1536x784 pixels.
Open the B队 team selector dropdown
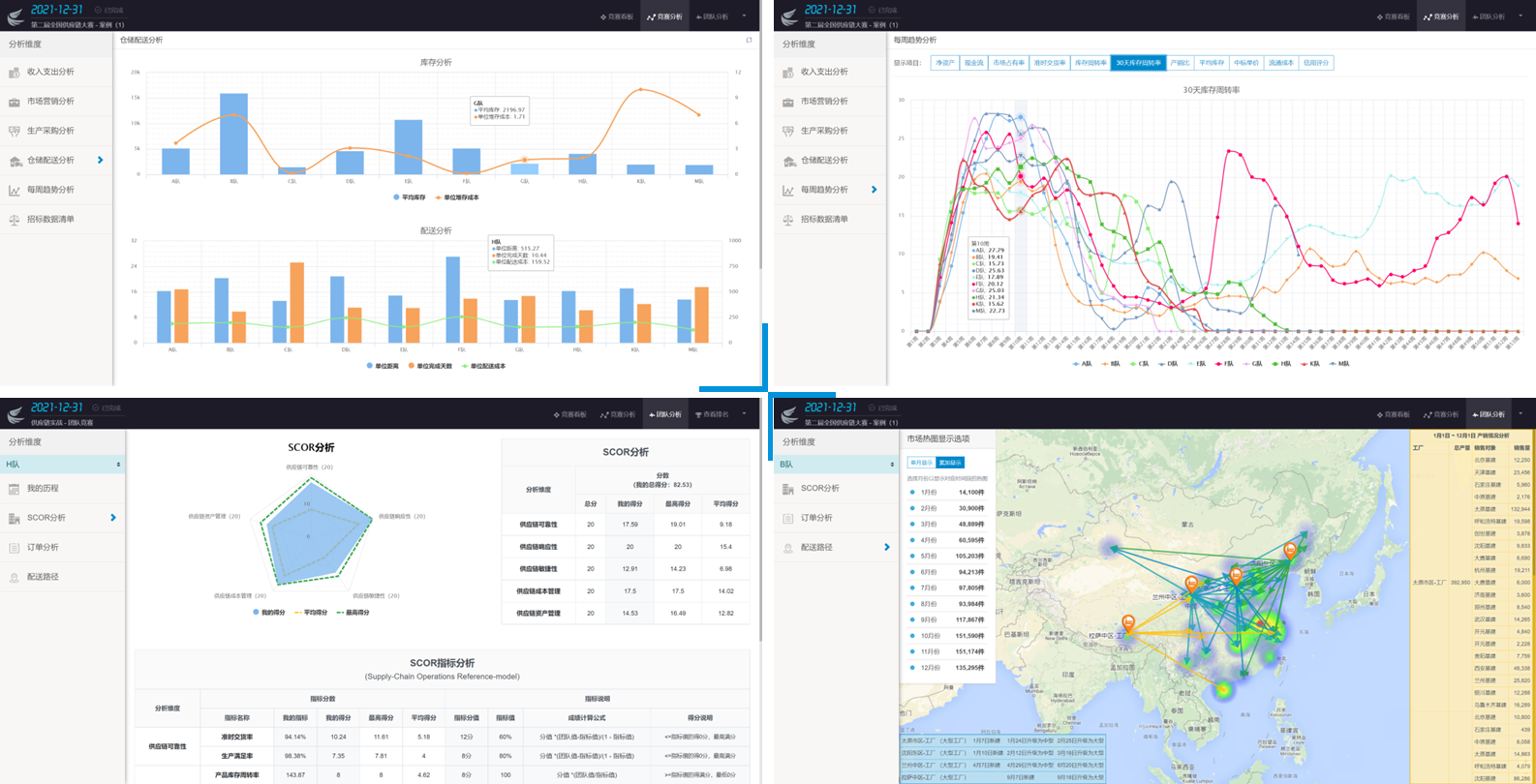[x=836, y=465]
